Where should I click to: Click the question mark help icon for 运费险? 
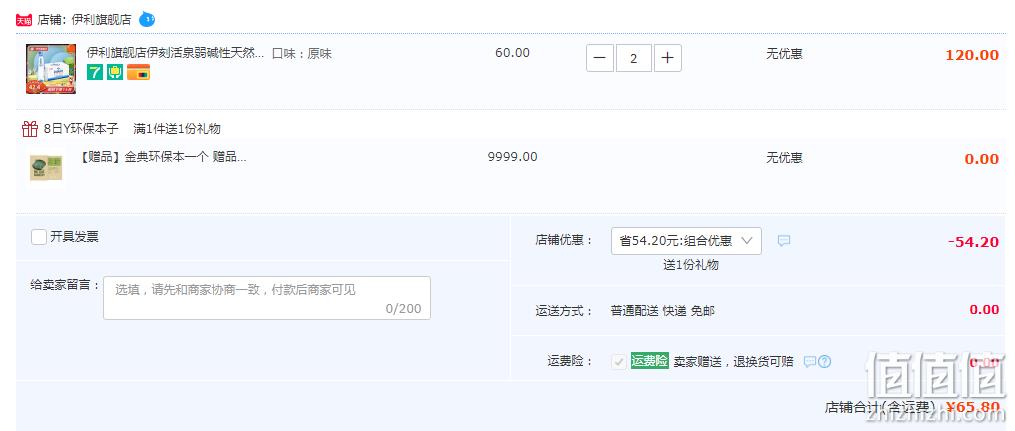(824, 362)
